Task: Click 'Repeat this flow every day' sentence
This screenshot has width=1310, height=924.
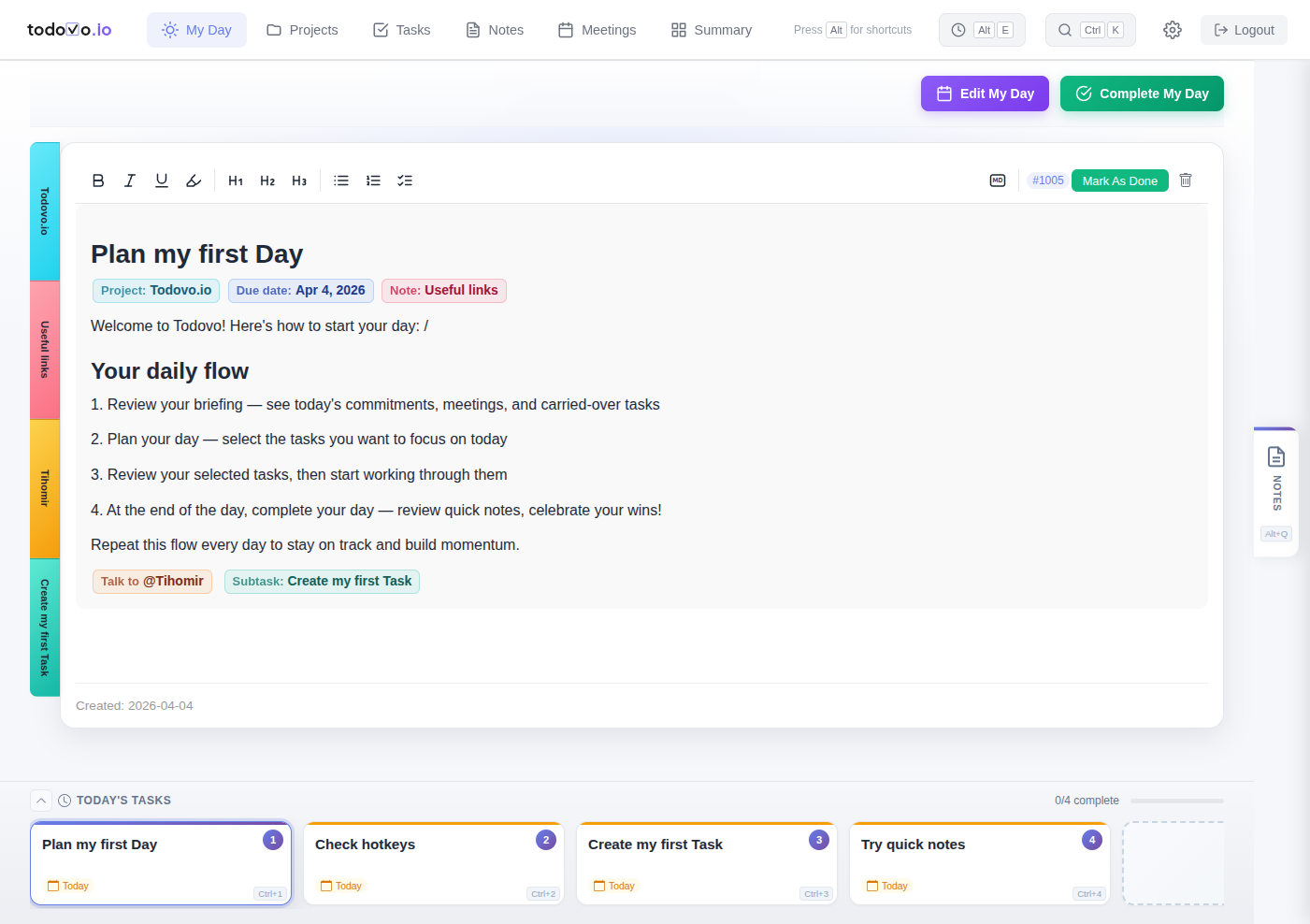Action: (x=305, y=545)
